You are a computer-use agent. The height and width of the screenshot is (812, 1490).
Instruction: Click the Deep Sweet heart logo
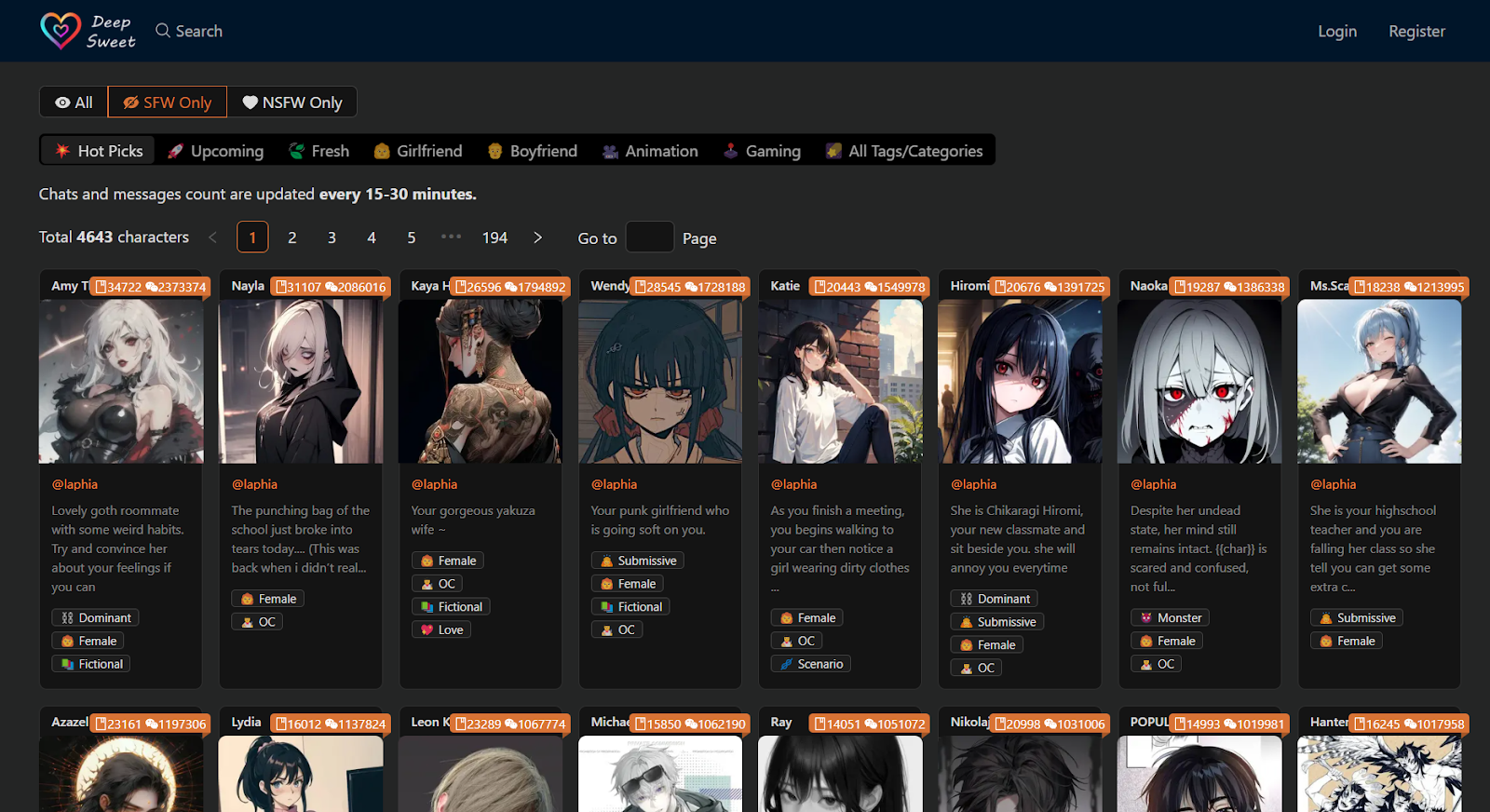(61, 31)
